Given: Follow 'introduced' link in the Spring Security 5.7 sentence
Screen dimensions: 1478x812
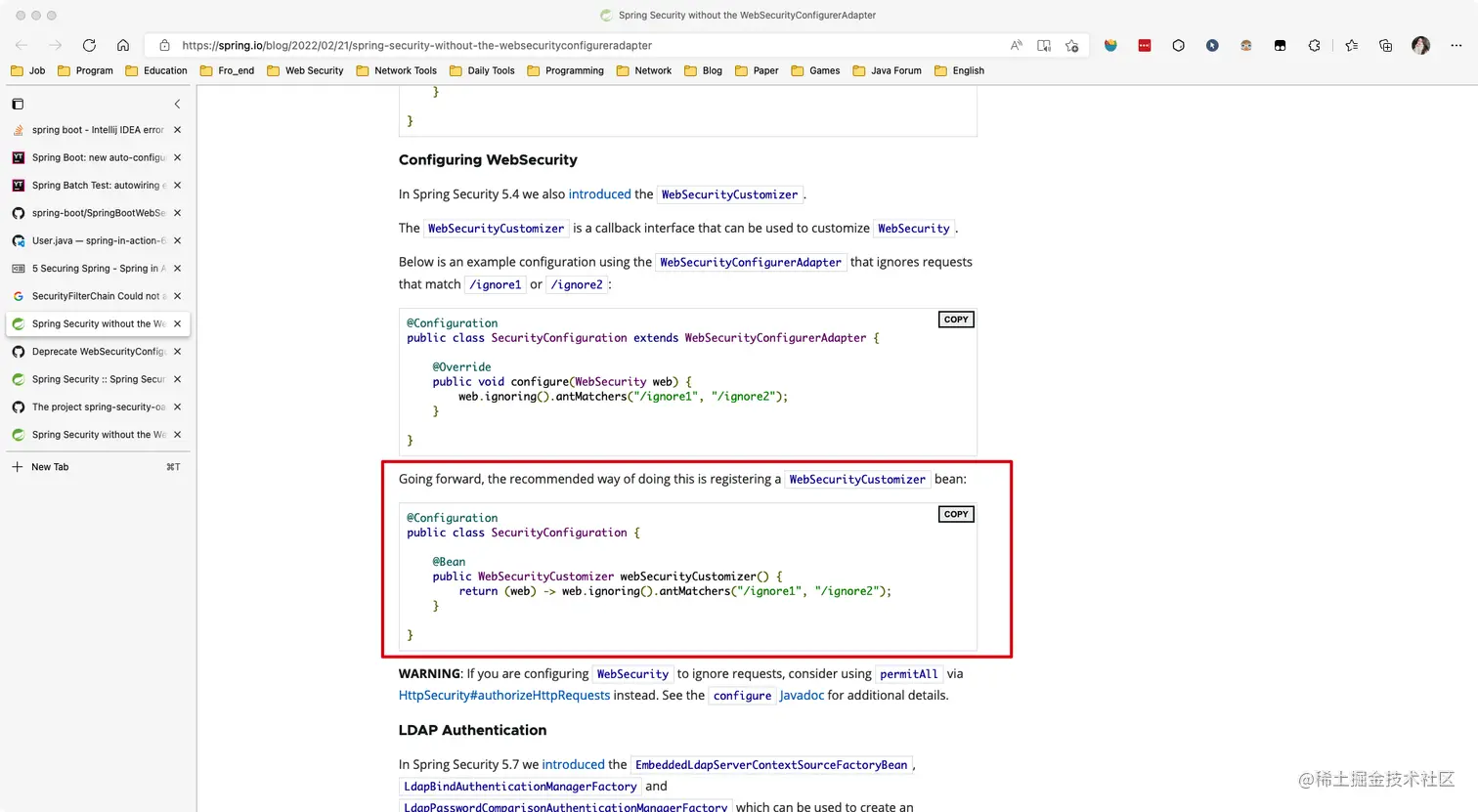Looking at the screenshot, I should [574, 764].
